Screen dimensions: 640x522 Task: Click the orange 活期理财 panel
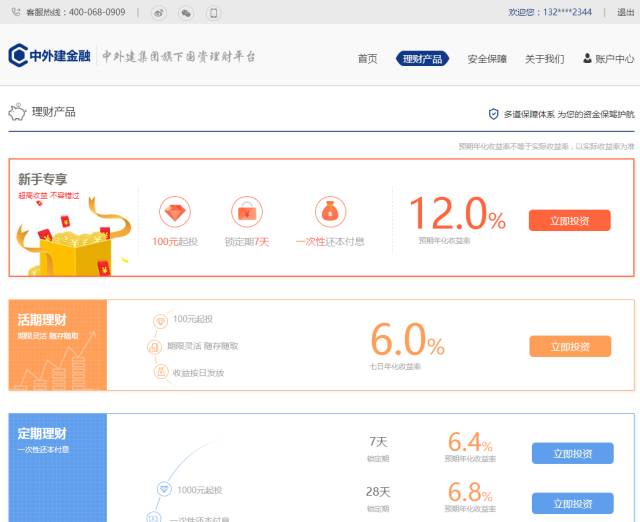[x=58, y=345]
